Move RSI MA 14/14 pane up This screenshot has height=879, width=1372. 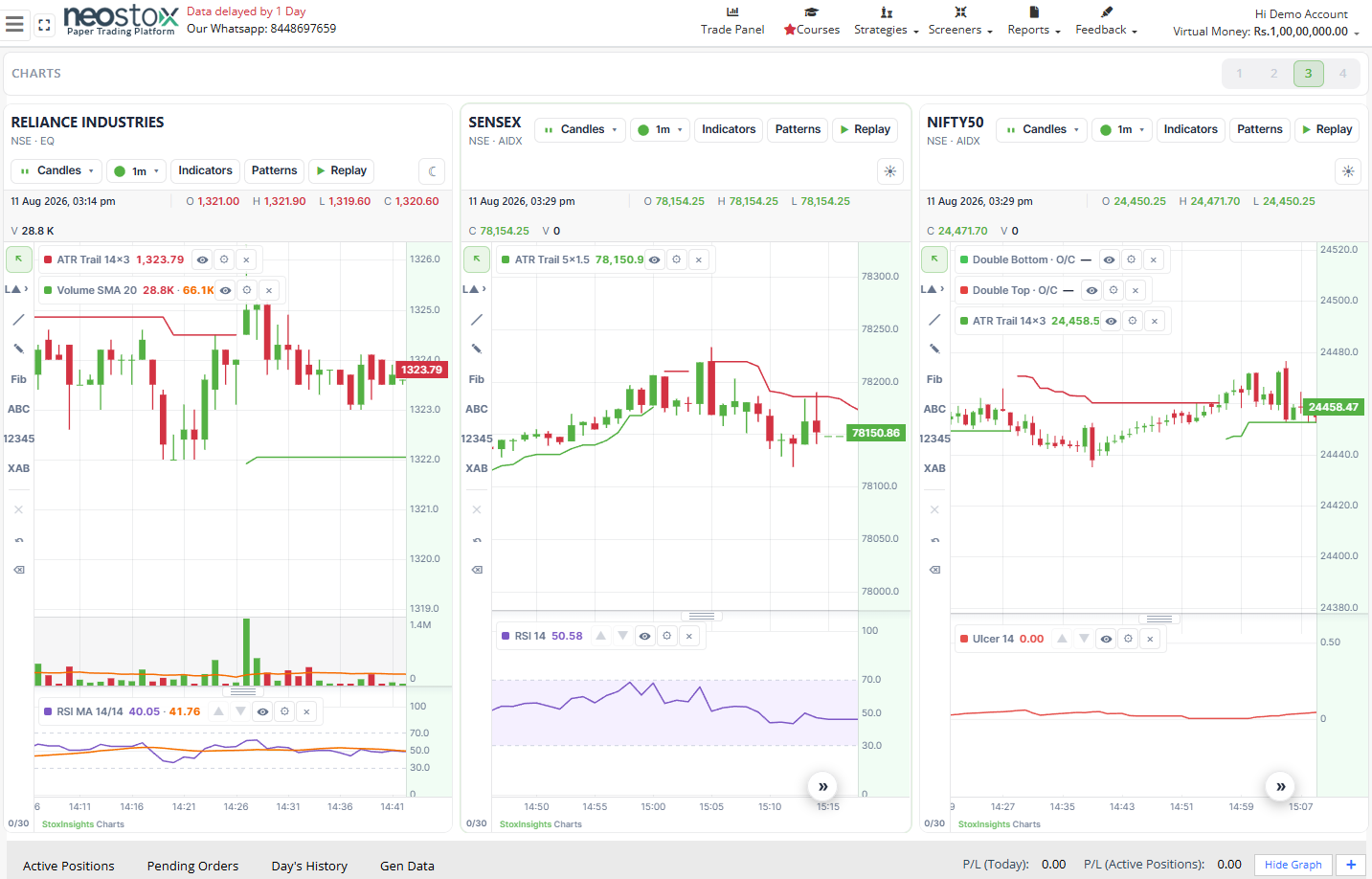(218, 711)
